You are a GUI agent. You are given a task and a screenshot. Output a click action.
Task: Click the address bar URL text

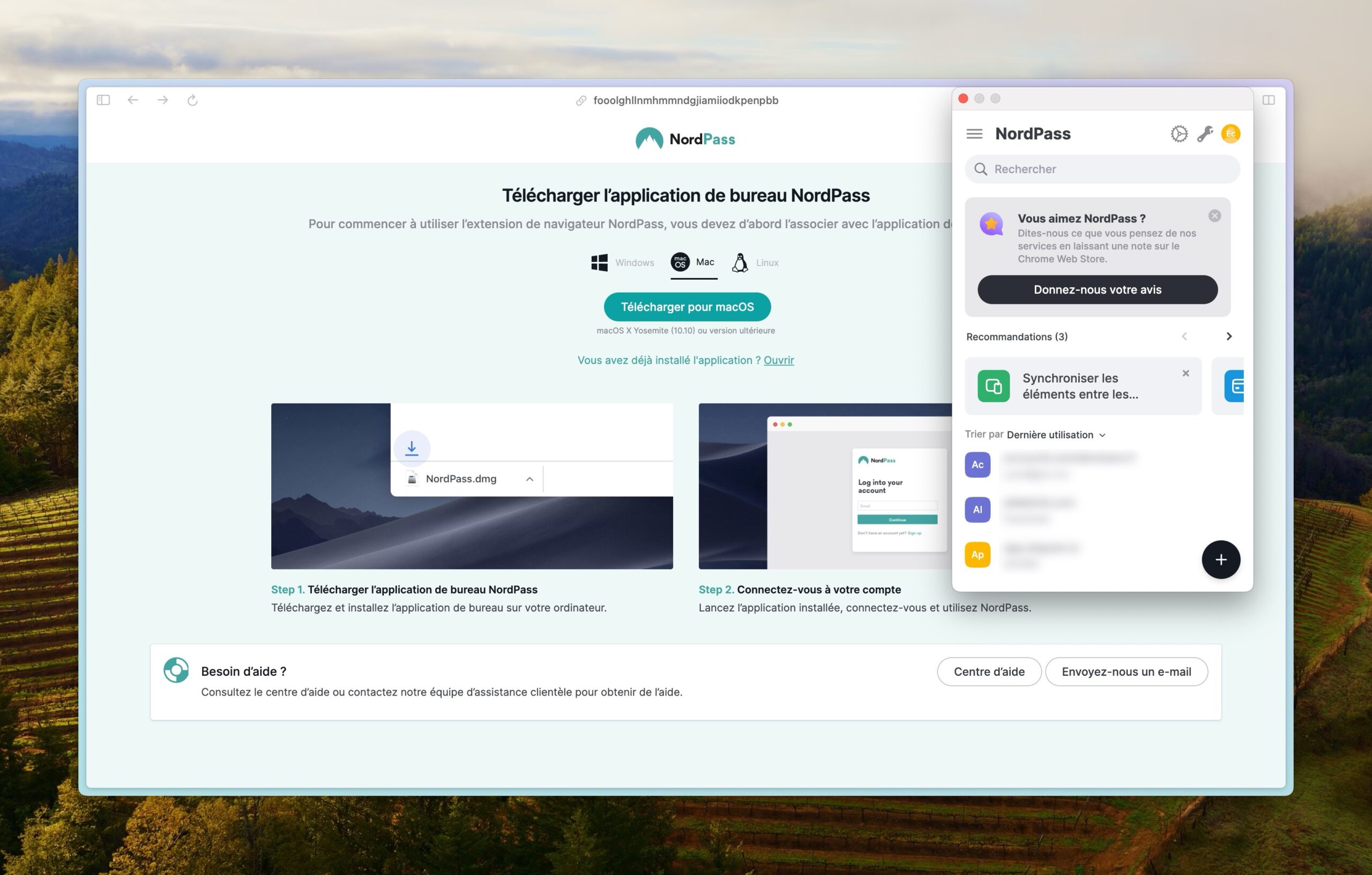click(685, 100)
